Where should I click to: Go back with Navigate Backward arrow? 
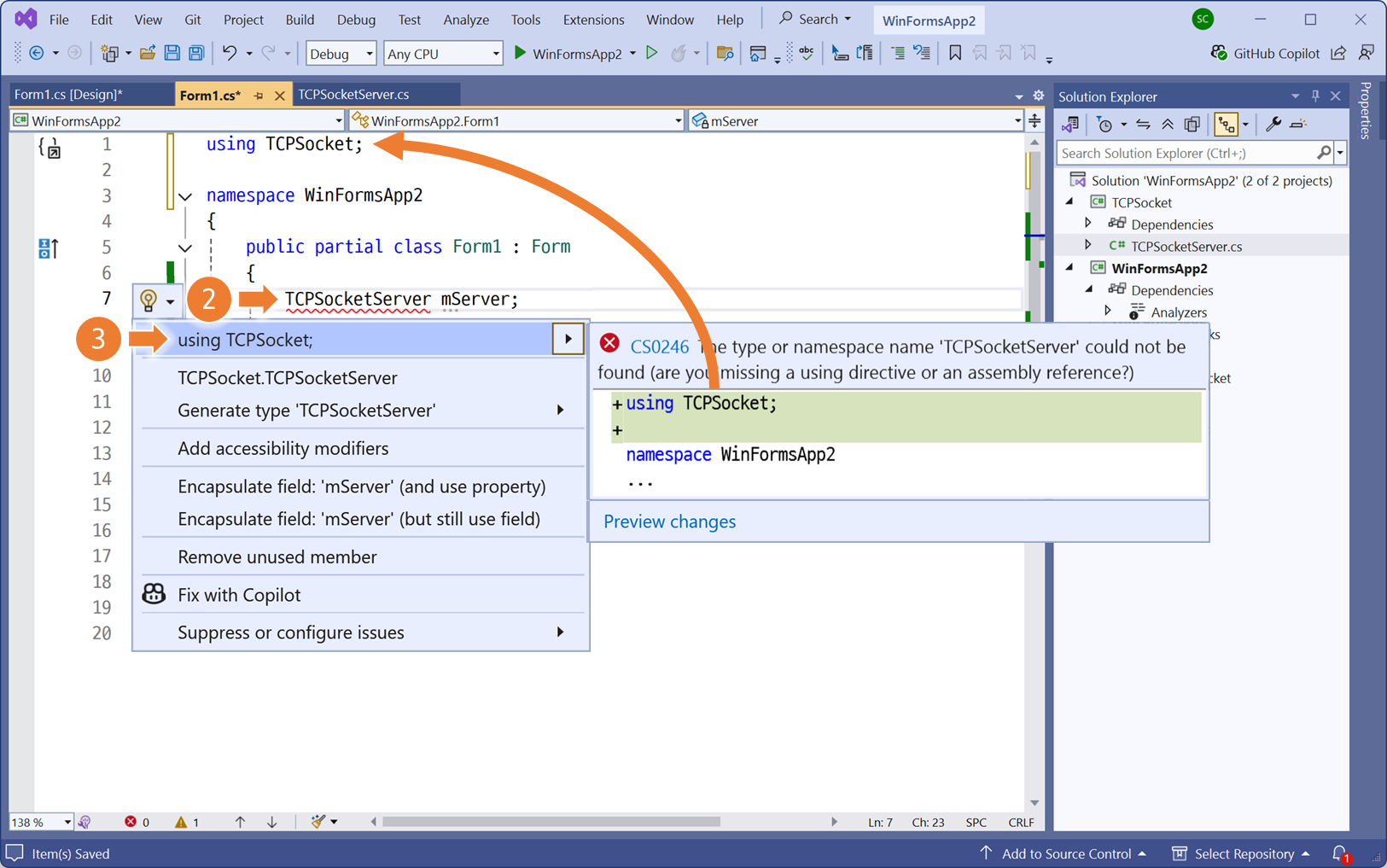[36, 53]
